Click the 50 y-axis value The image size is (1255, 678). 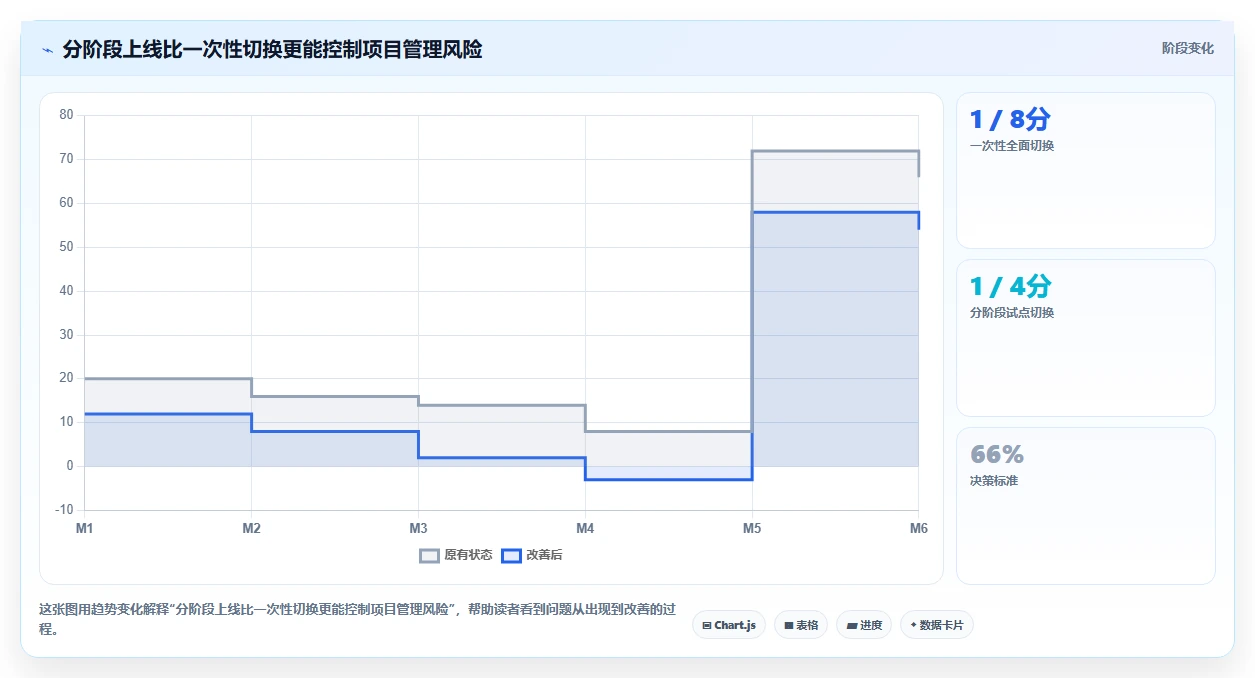(x=67, y=247)
